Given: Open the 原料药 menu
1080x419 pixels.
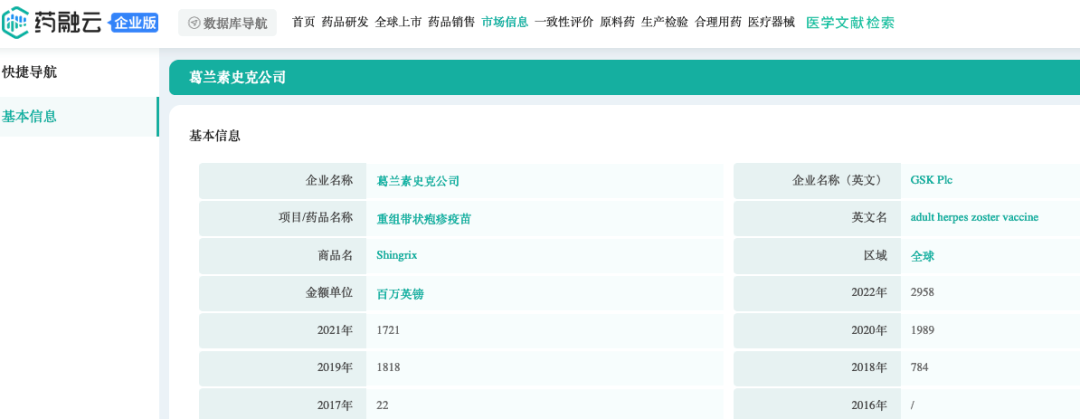Looking at the screenshot, I should pyautogui.click(x=617, y=22).
